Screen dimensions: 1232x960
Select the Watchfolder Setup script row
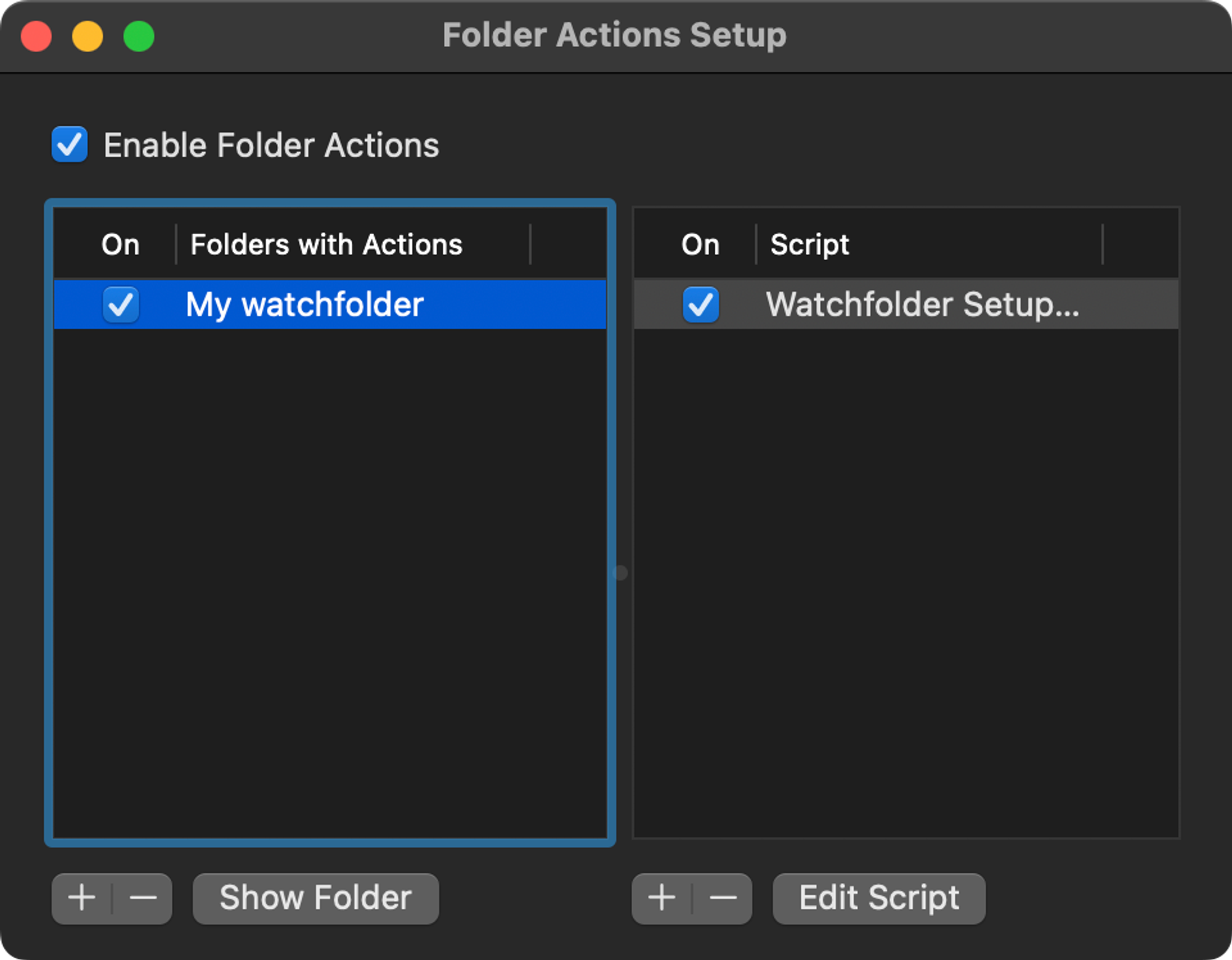[924, 304]
